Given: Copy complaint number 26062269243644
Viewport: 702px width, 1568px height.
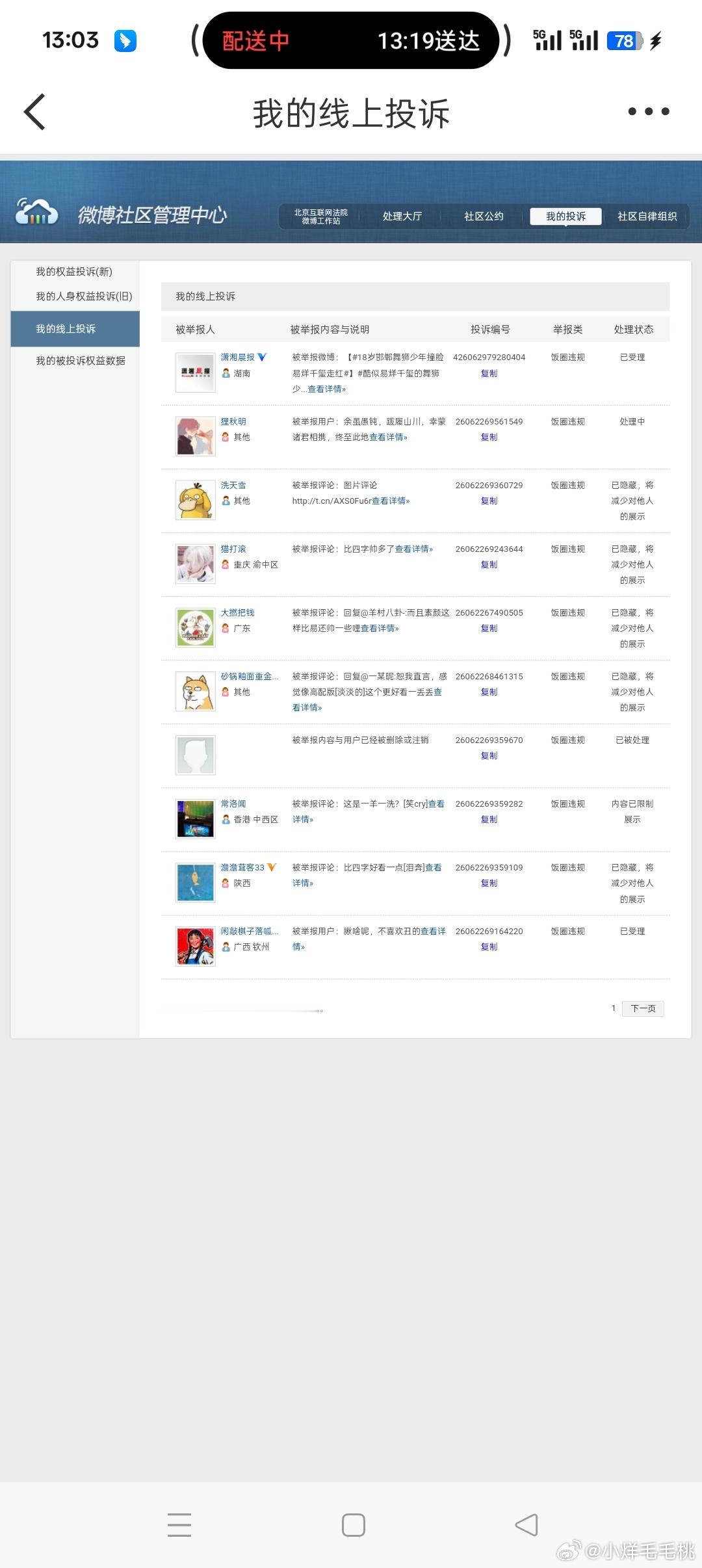Looking at the screenshot, I should pyautogui.click(x=489, y=564).
